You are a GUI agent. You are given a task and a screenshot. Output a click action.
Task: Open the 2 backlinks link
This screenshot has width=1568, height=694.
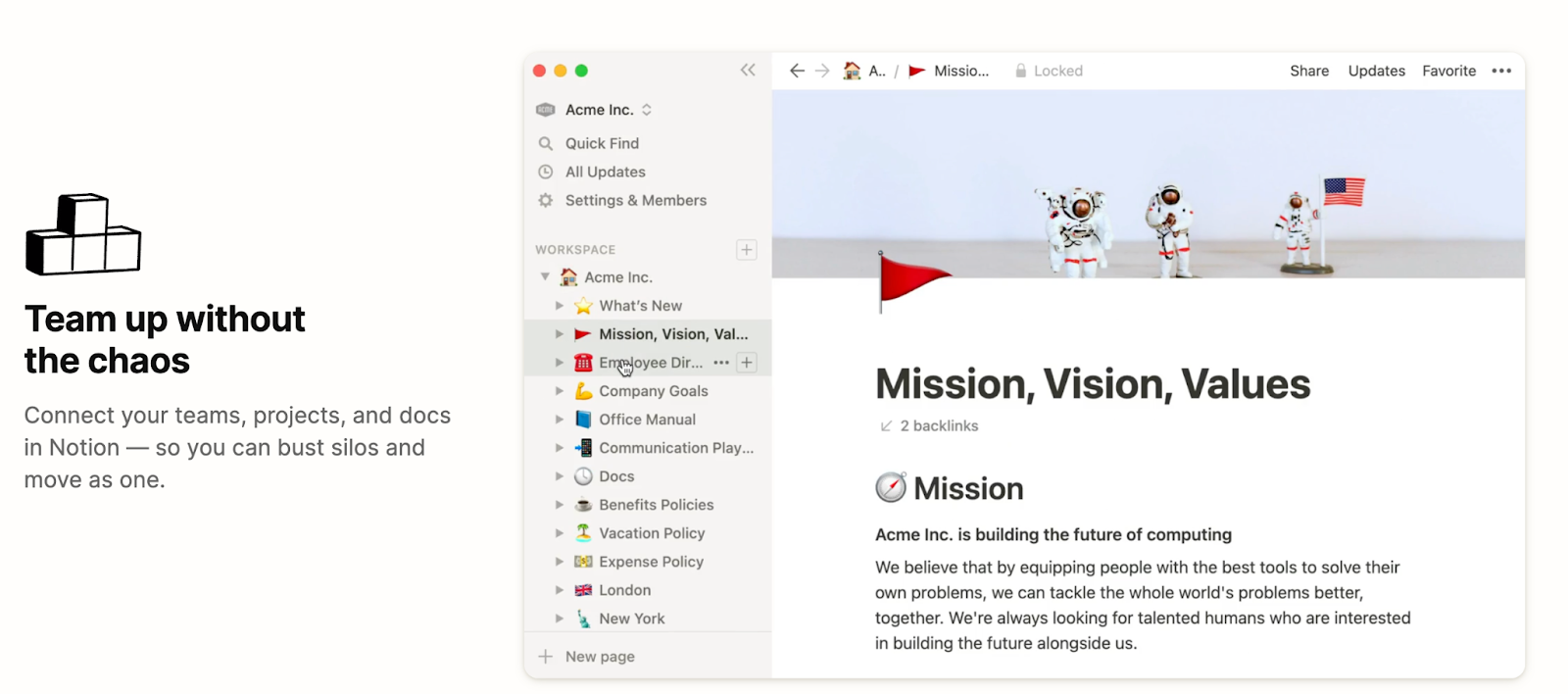929,425
